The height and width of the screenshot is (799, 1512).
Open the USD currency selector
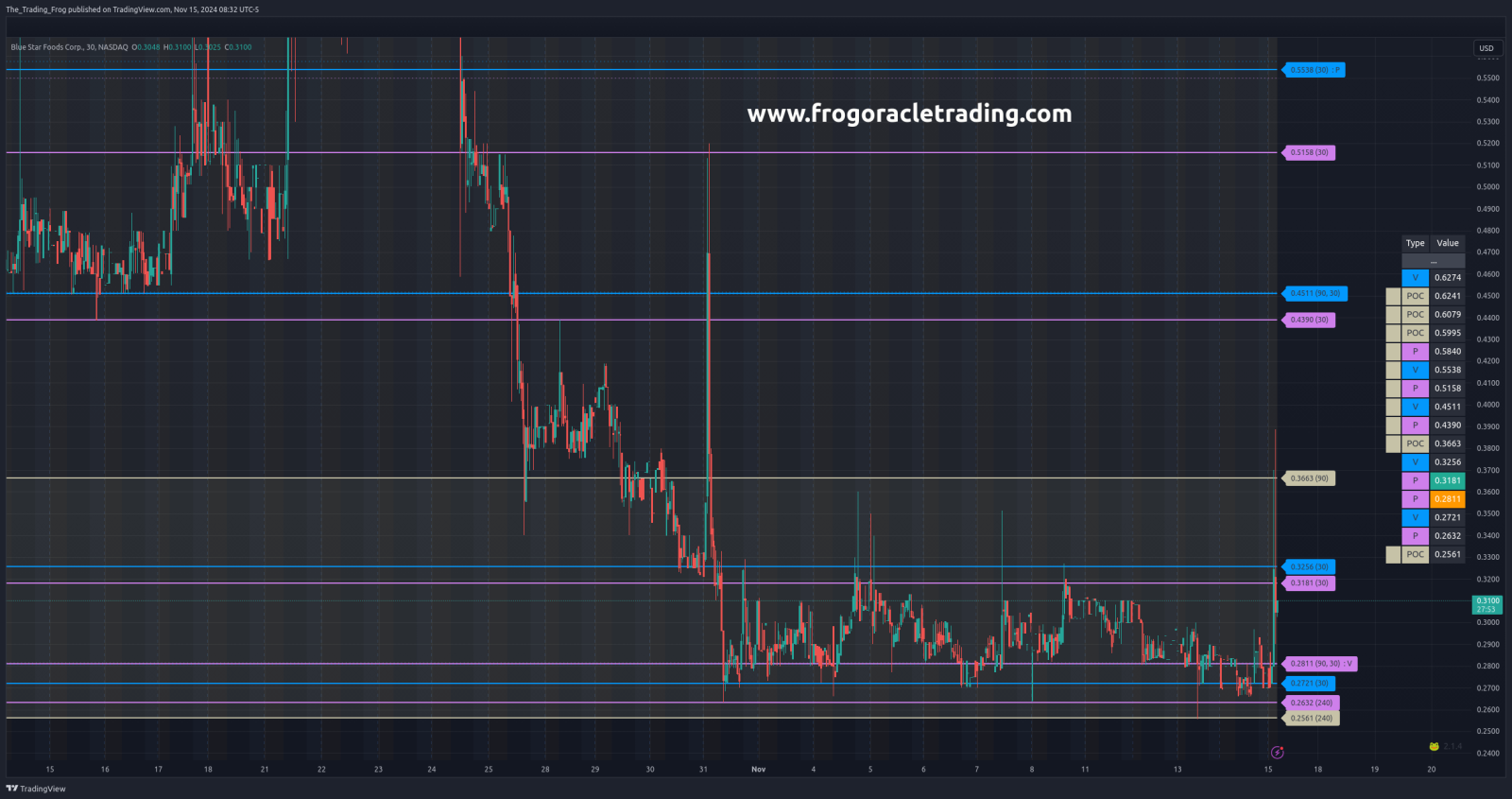[1486, 48]
